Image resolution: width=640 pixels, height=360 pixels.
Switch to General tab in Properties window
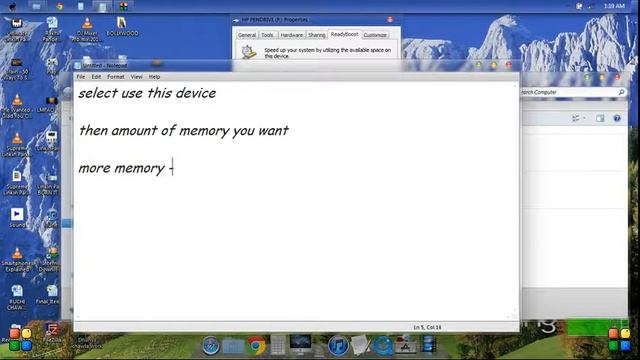click(x=247, y=35)
